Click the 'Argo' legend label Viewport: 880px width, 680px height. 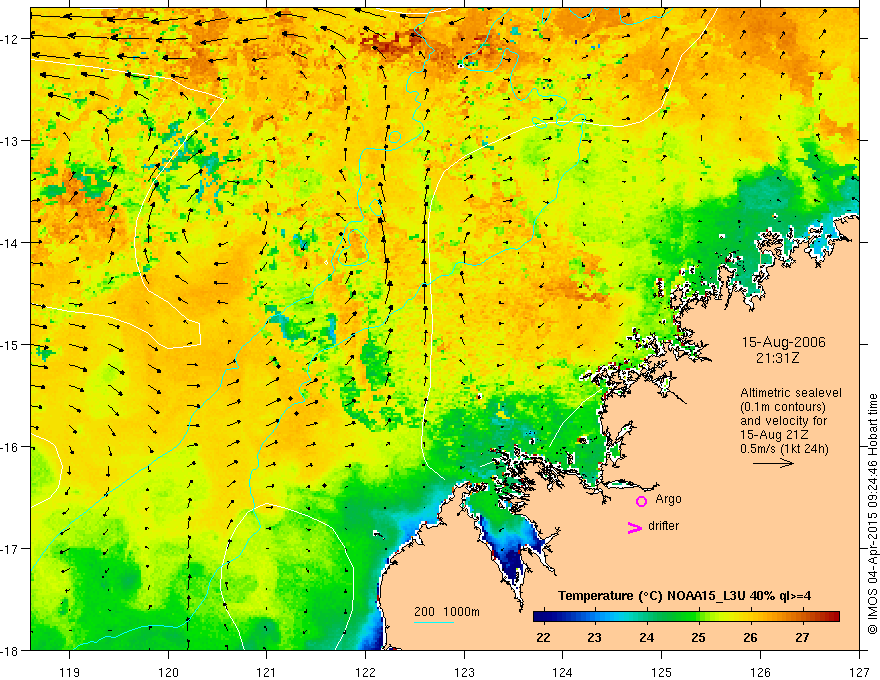(x=668, y=499)
